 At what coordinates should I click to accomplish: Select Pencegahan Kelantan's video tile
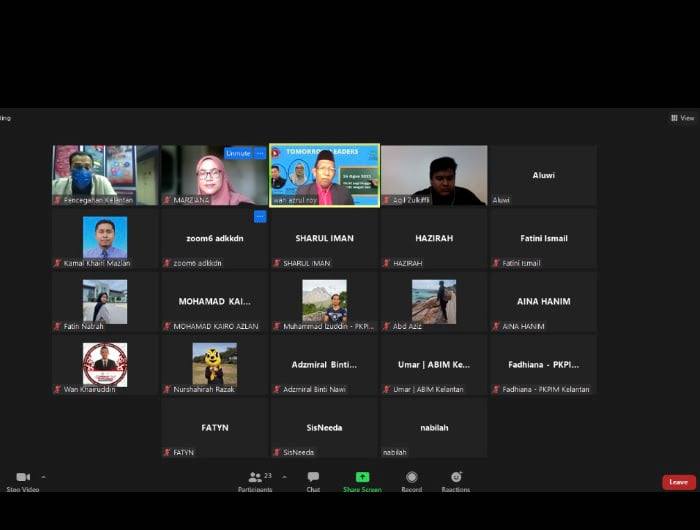[105, 175]
